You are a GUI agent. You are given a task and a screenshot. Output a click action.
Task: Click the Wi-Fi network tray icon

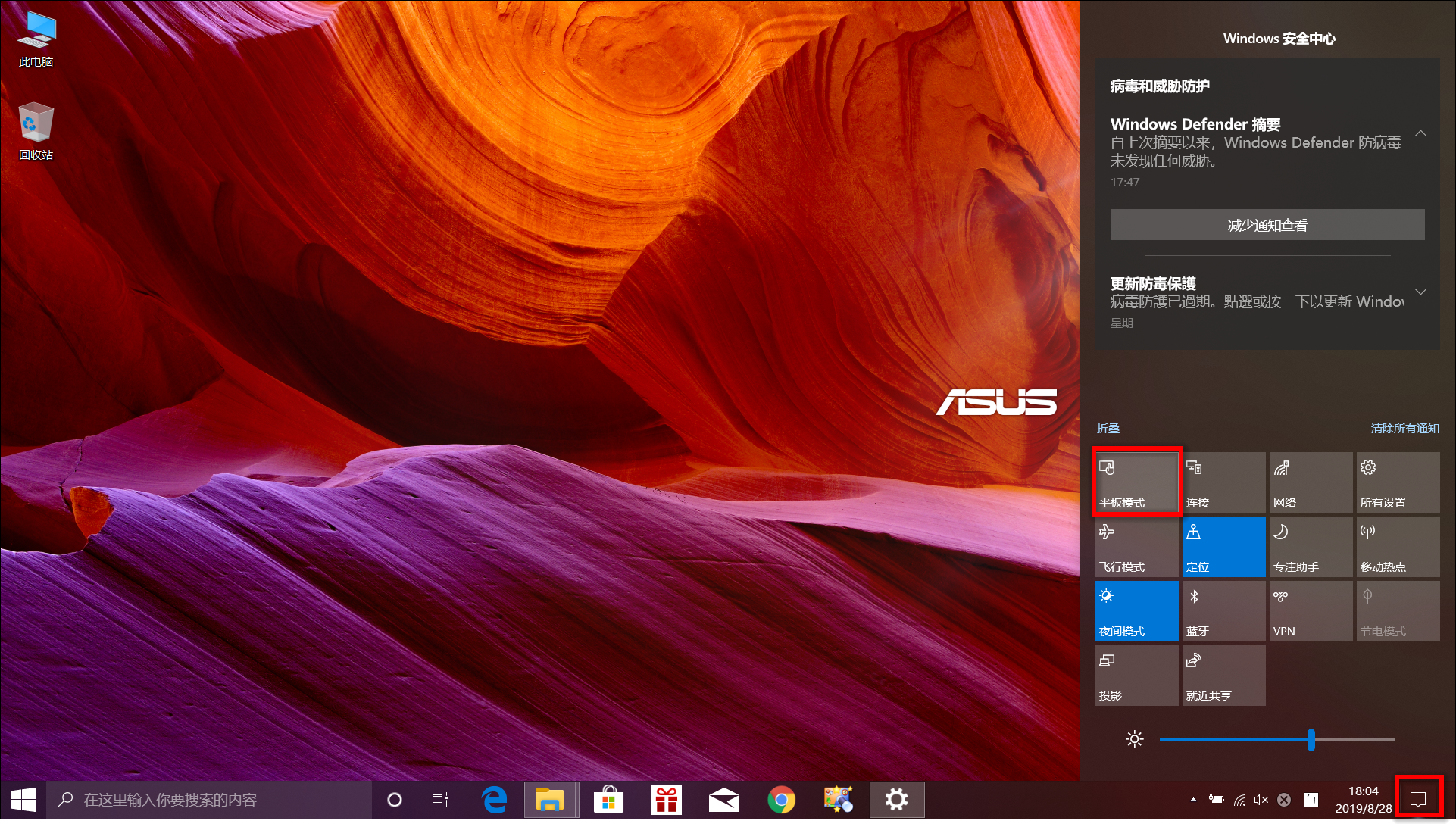coord(1239,800)
